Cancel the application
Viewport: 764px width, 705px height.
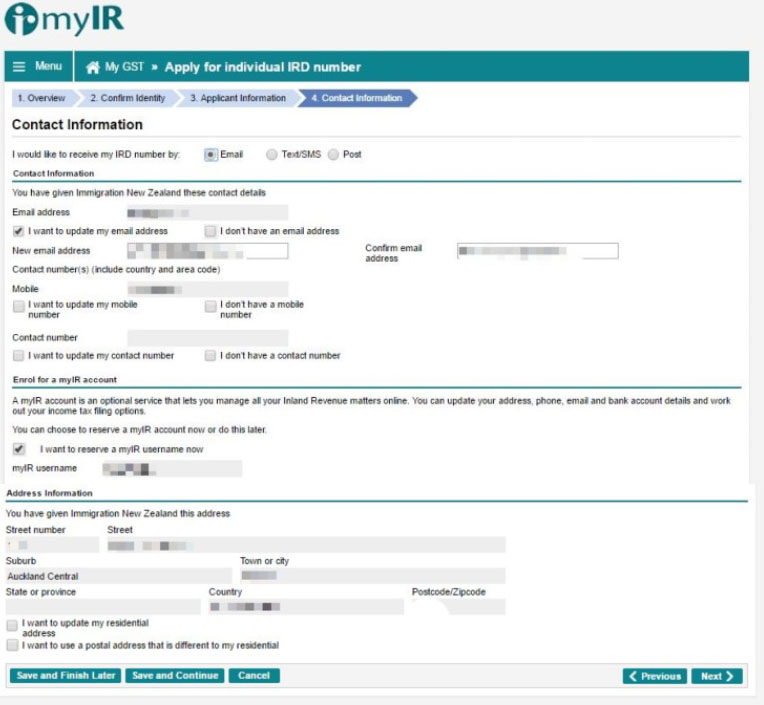click(x=254, y=675)
